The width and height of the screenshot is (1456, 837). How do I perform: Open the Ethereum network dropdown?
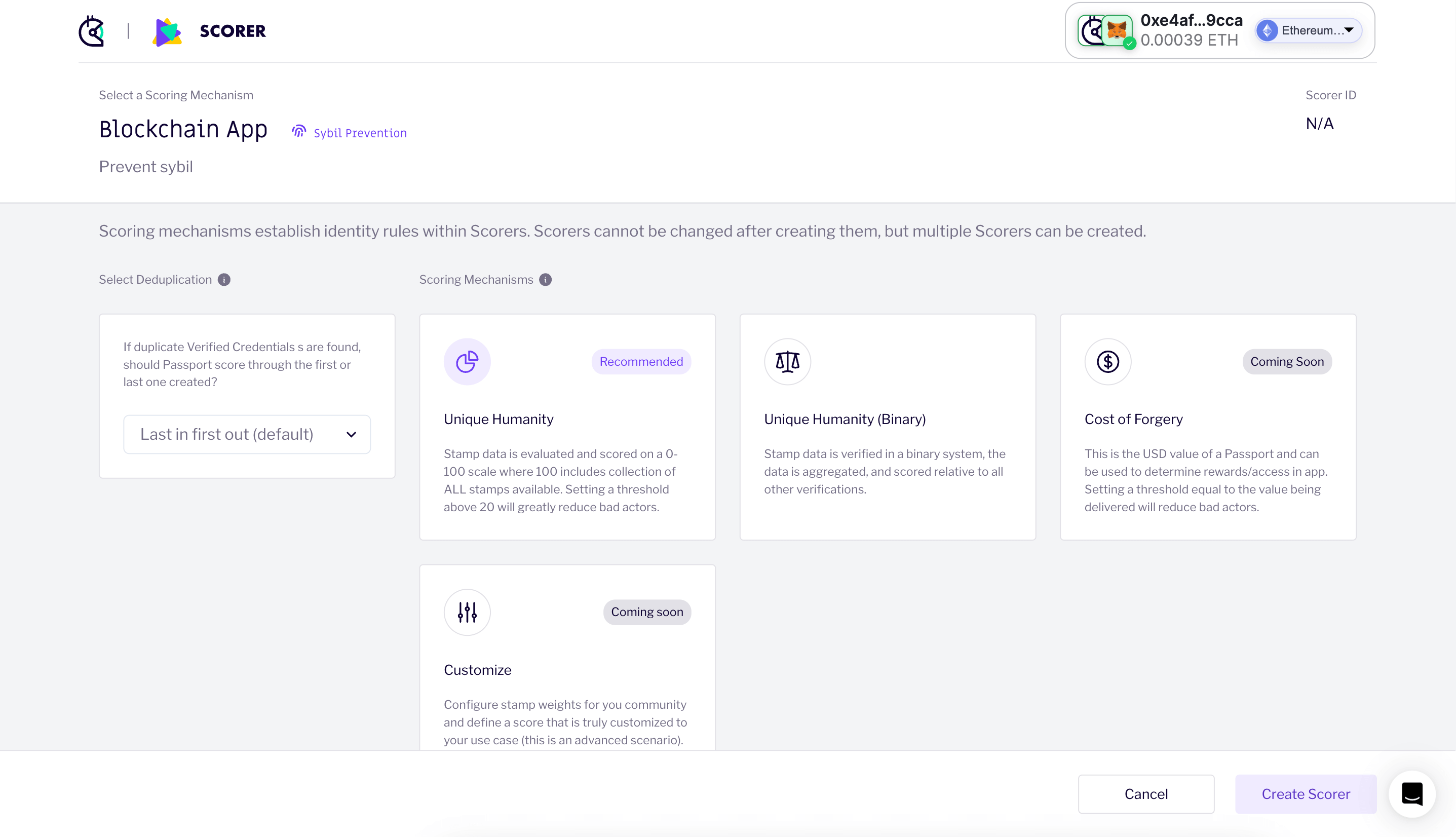(1308, 30)
